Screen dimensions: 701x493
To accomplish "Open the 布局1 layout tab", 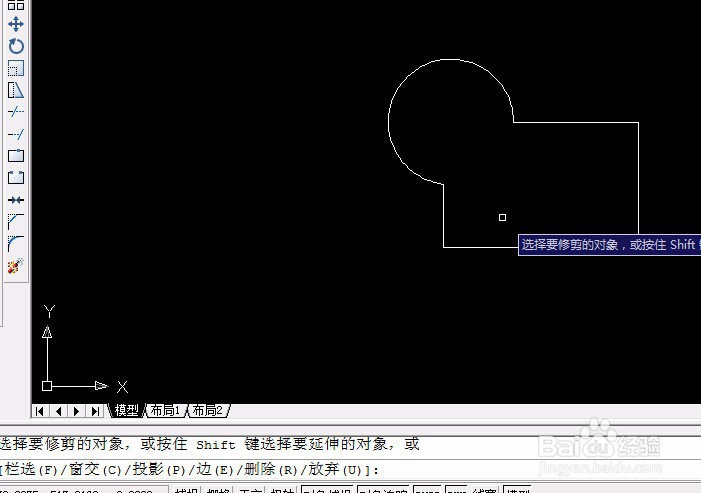I will 165,410.
